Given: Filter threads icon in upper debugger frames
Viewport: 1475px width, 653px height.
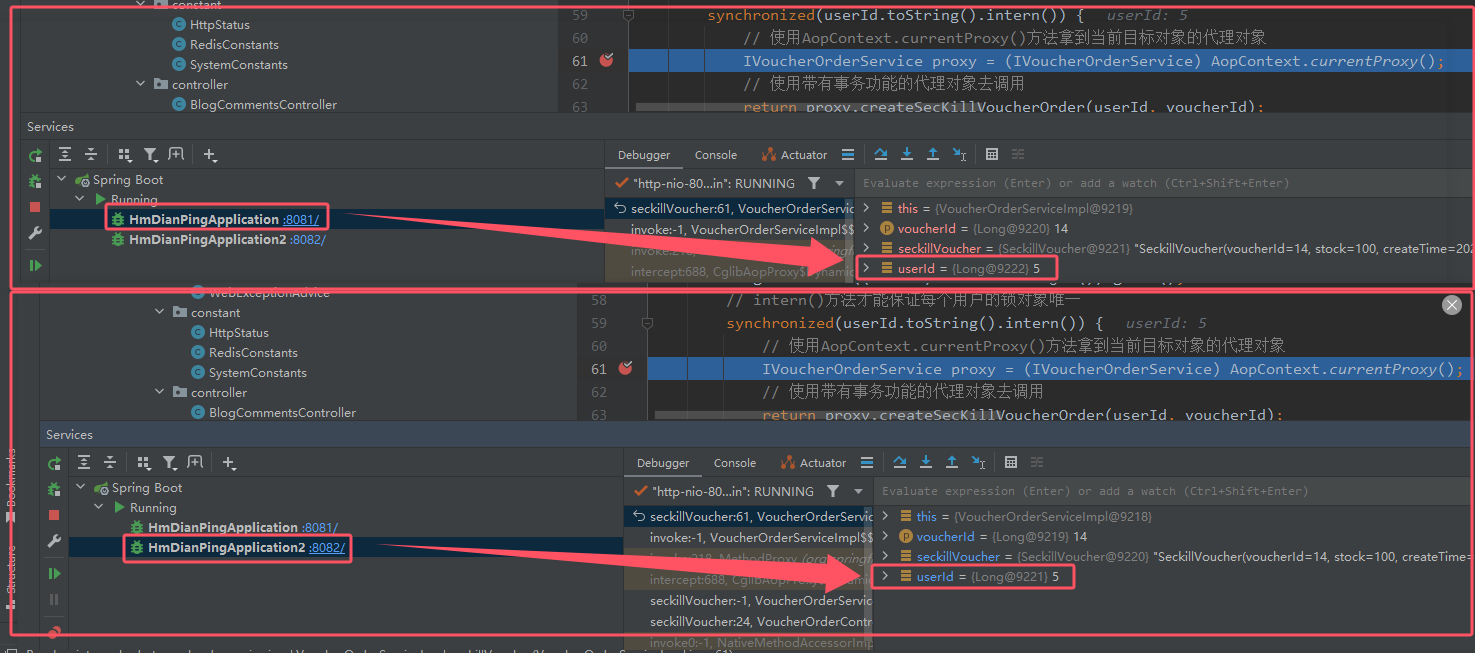Looking at the screenshot, I should pyautogui.click(x=814, y=183).
